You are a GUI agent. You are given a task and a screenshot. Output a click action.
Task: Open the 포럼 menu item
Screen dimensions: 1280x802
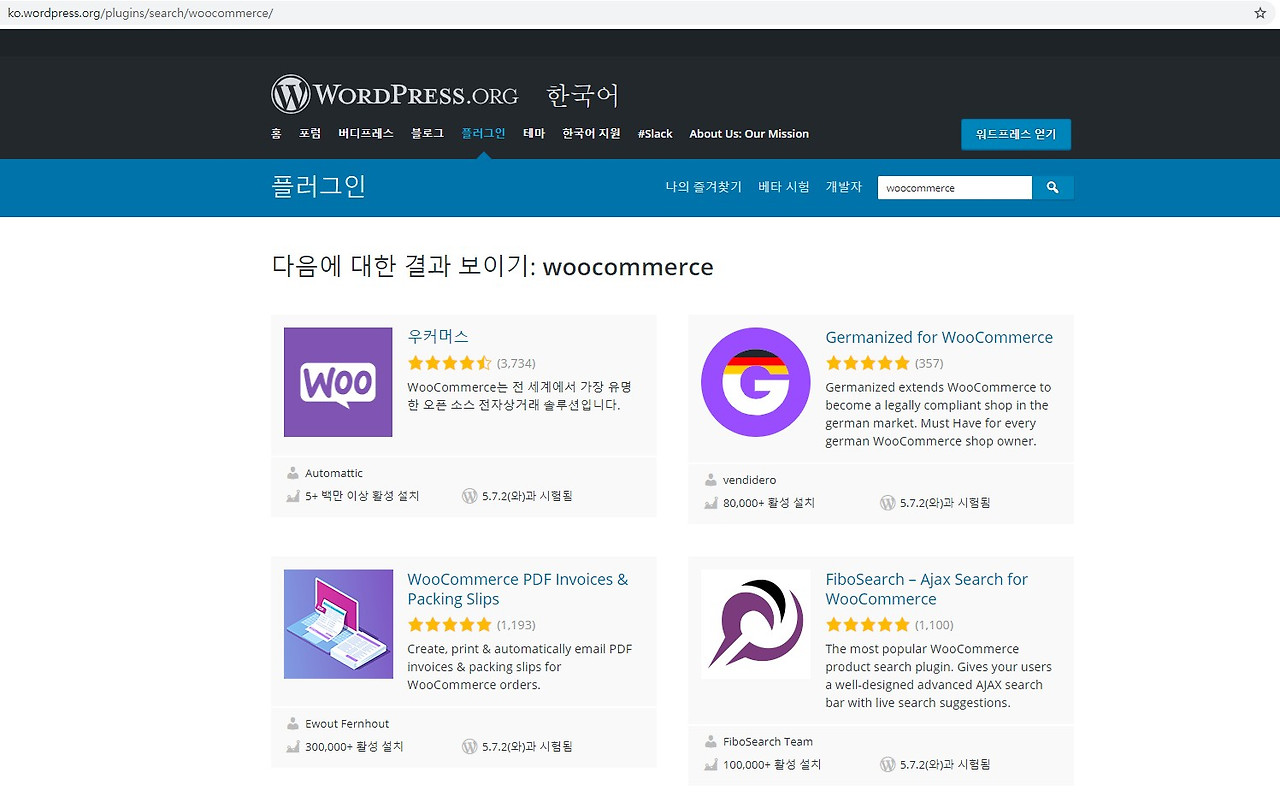click(x=310, y=133)
